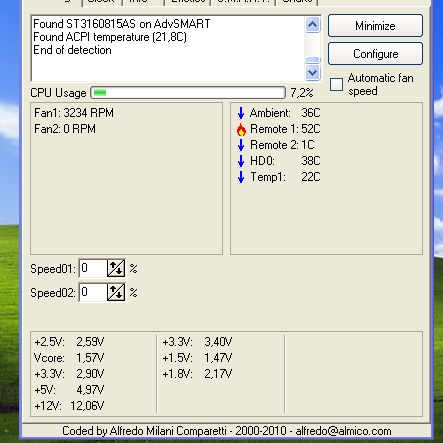
Task: Click the Minimize button
Action: point(375,26)
